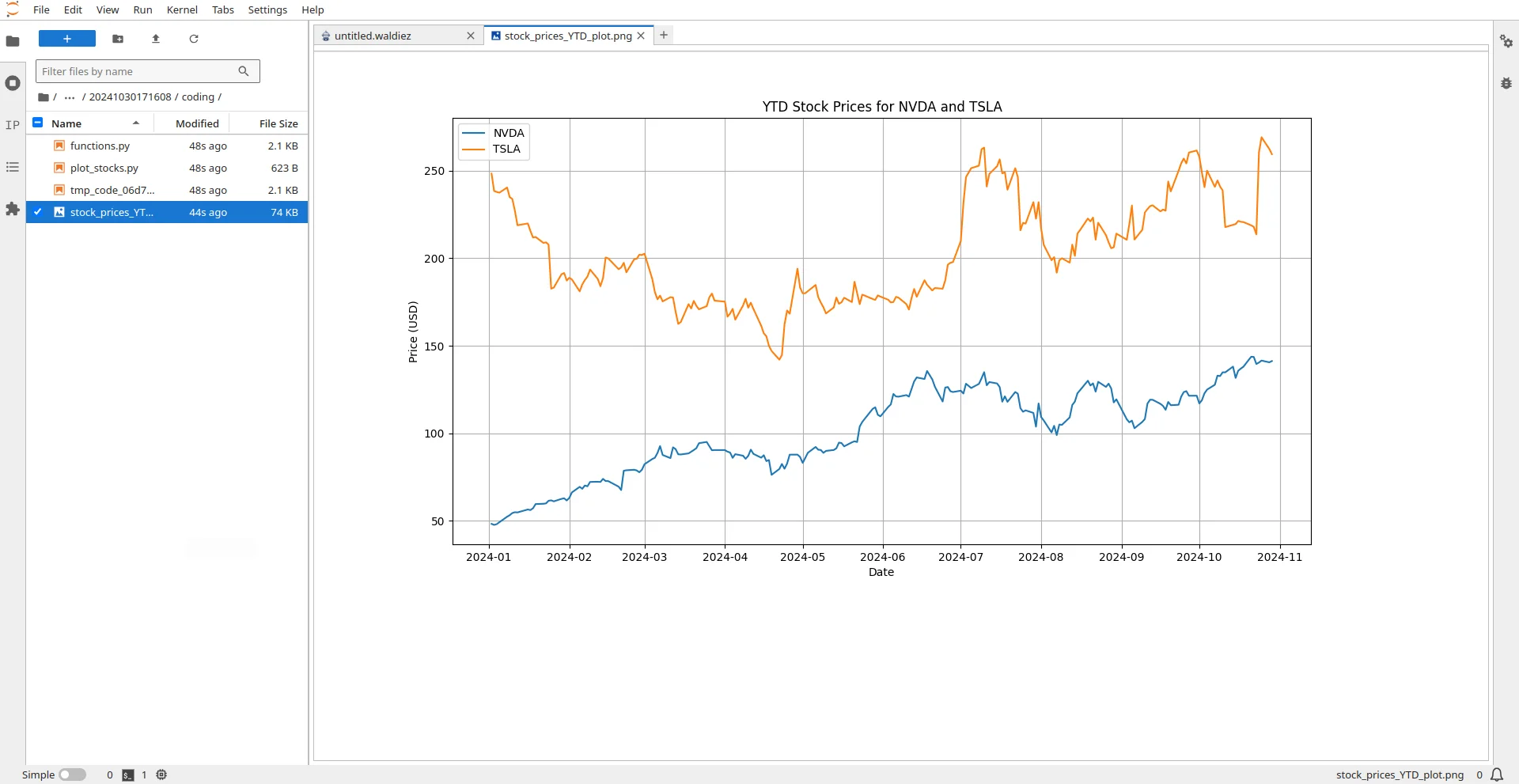Create a new folder
The height and width of the screenshot is (784, 1519).
tap(118, 39)
